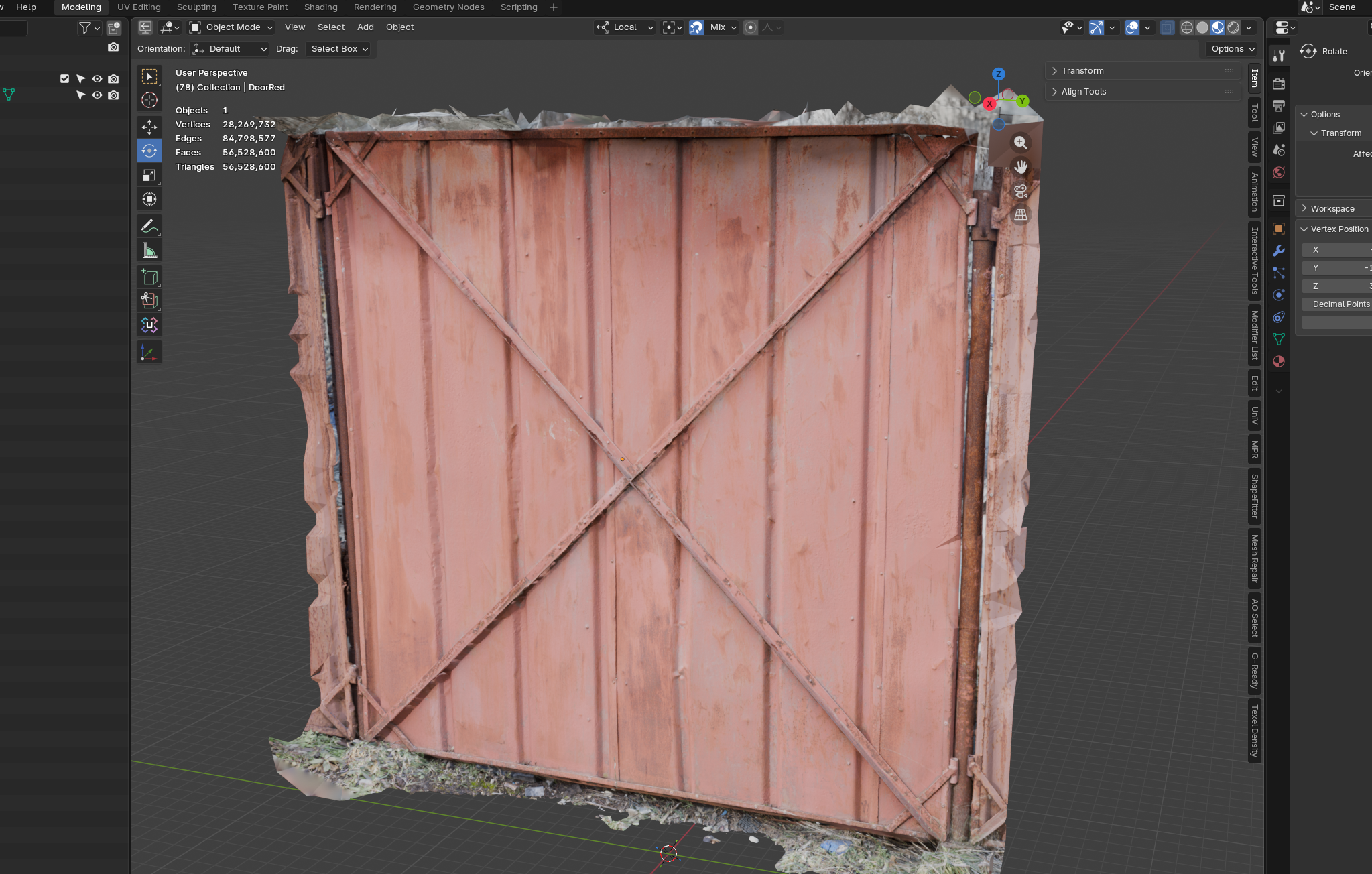Viewport: 1372px width, 874px height.
Task: Choose the Add Cube tool
Action: click(x=149, y=277)
